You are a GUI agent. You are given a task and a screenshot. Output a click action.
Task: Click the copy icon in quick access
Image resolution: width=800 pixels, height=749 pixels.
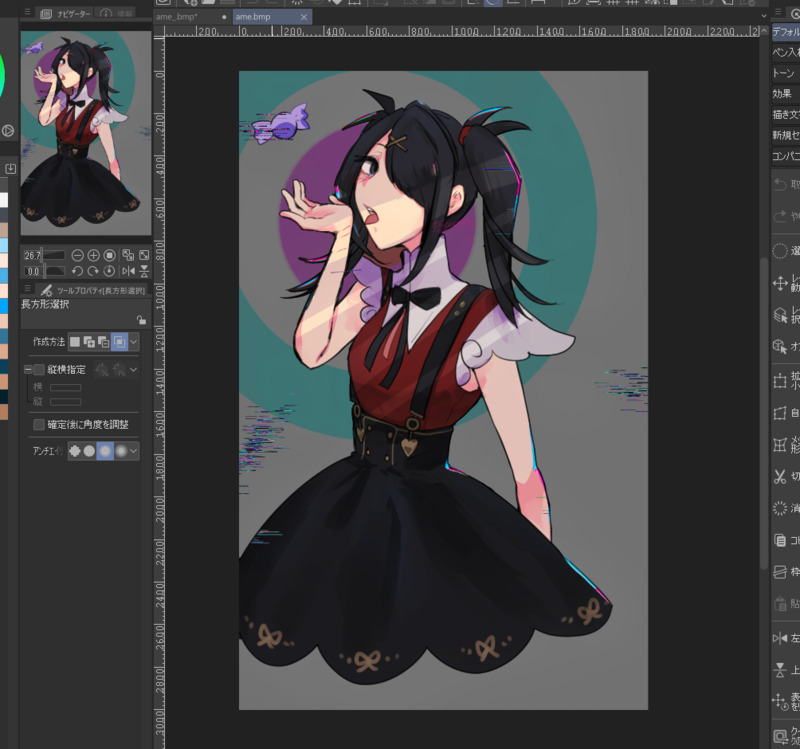point(780,540)
